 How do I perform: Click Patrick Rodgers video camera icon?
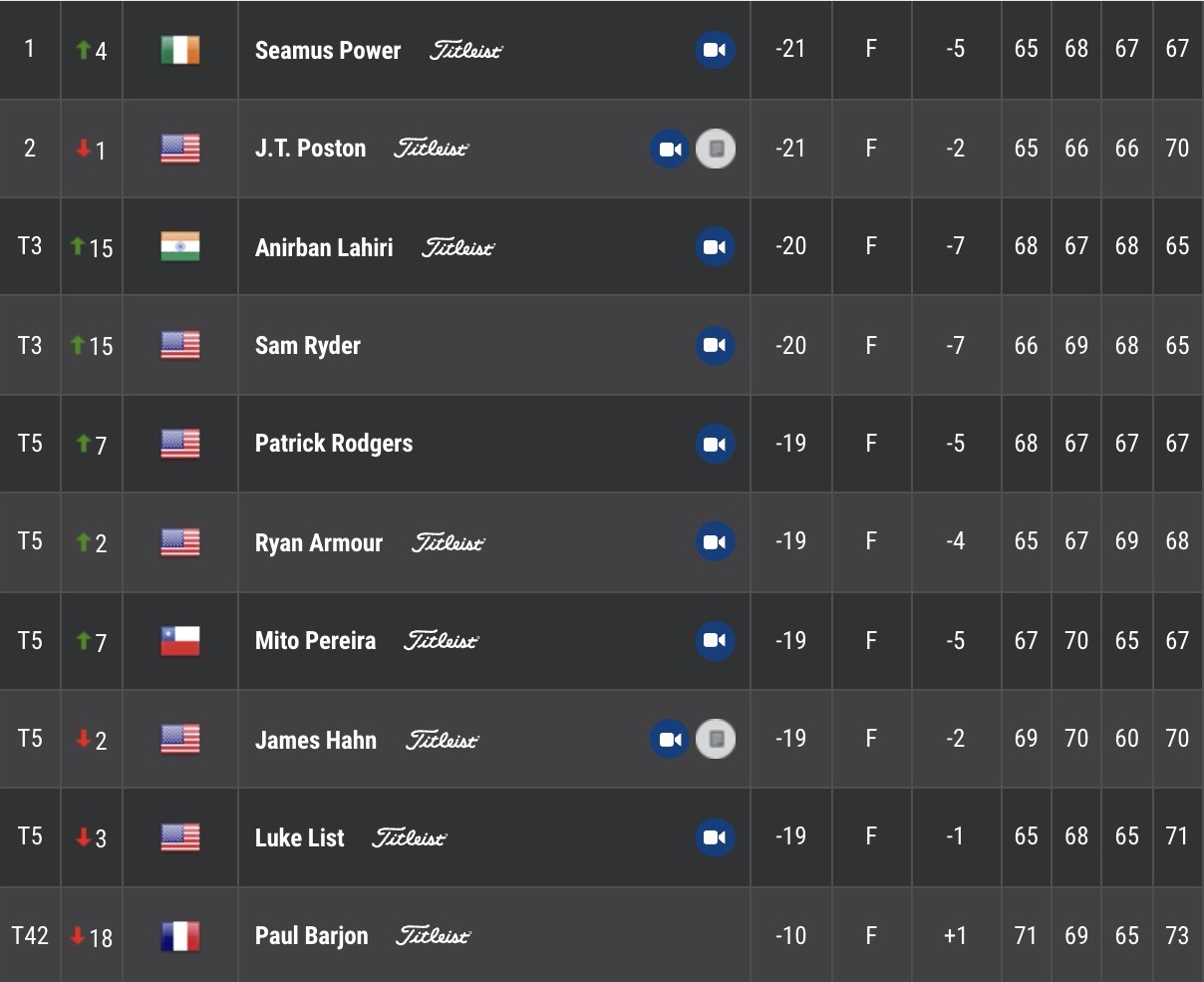point(715,444)
